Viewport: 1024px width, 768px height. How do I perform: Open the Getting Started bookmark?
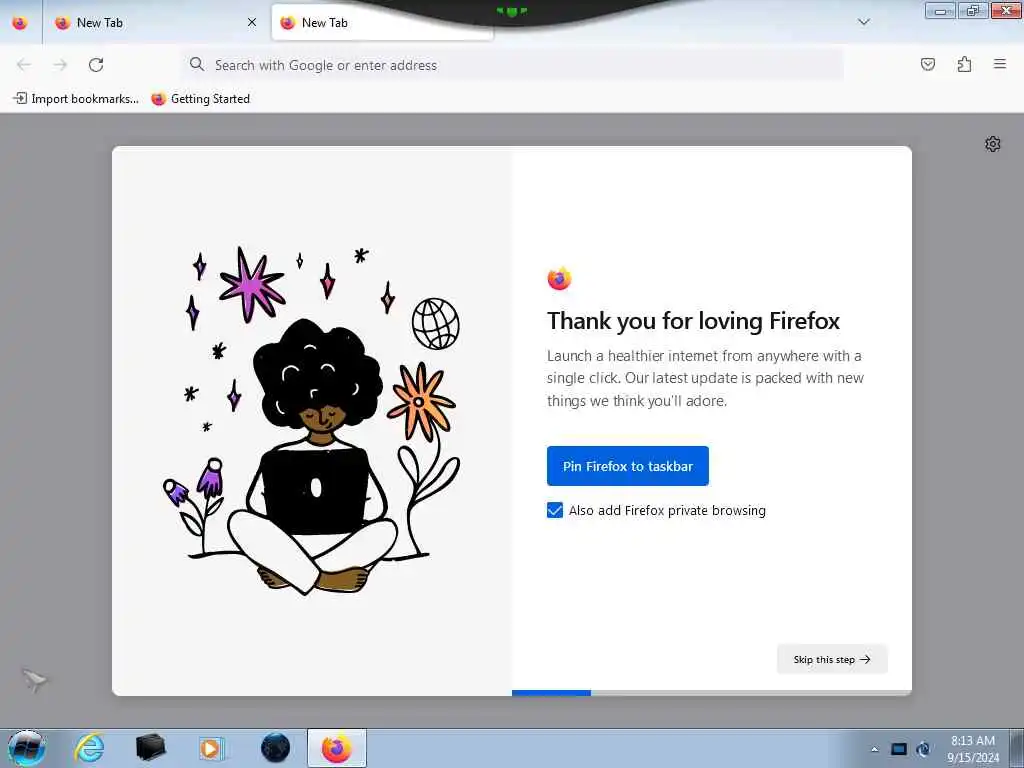200,99
